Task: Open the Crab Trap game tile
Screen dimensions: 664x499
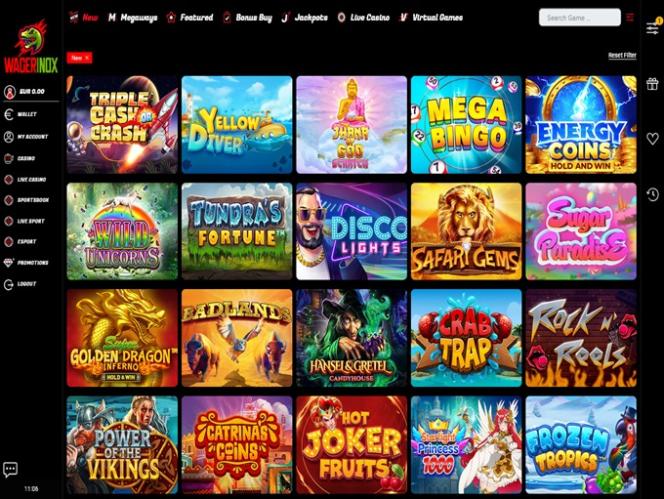Action: [x=466, y=338]
